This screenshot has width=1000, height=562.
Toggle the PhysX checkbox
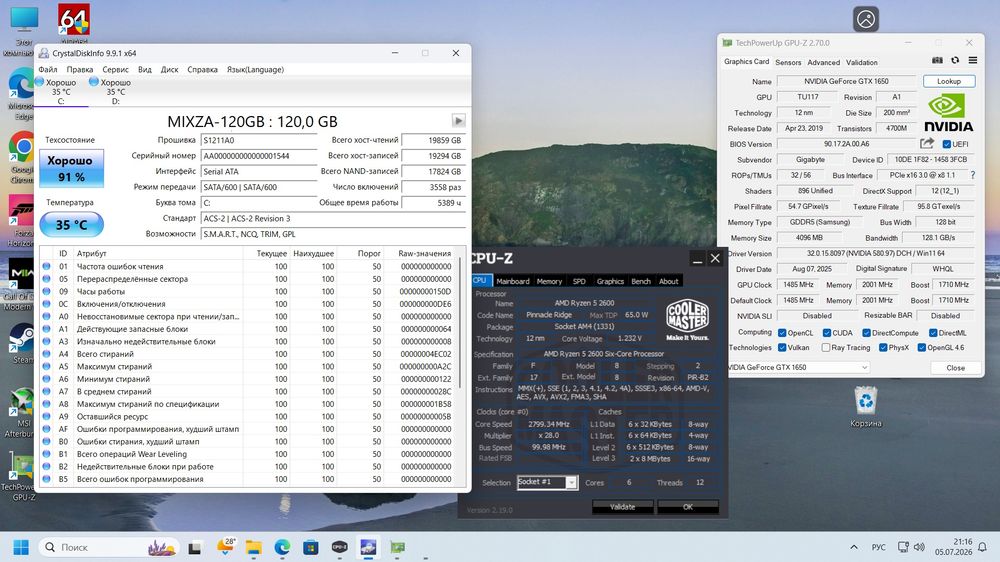point(883,348)
